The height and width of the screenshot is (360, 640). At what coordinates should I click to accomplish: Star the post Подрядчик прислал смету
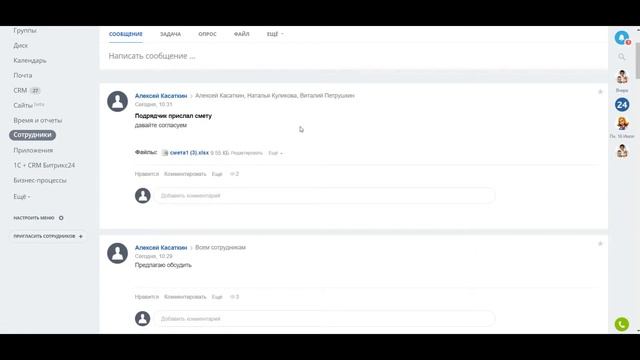pos(600,92)
